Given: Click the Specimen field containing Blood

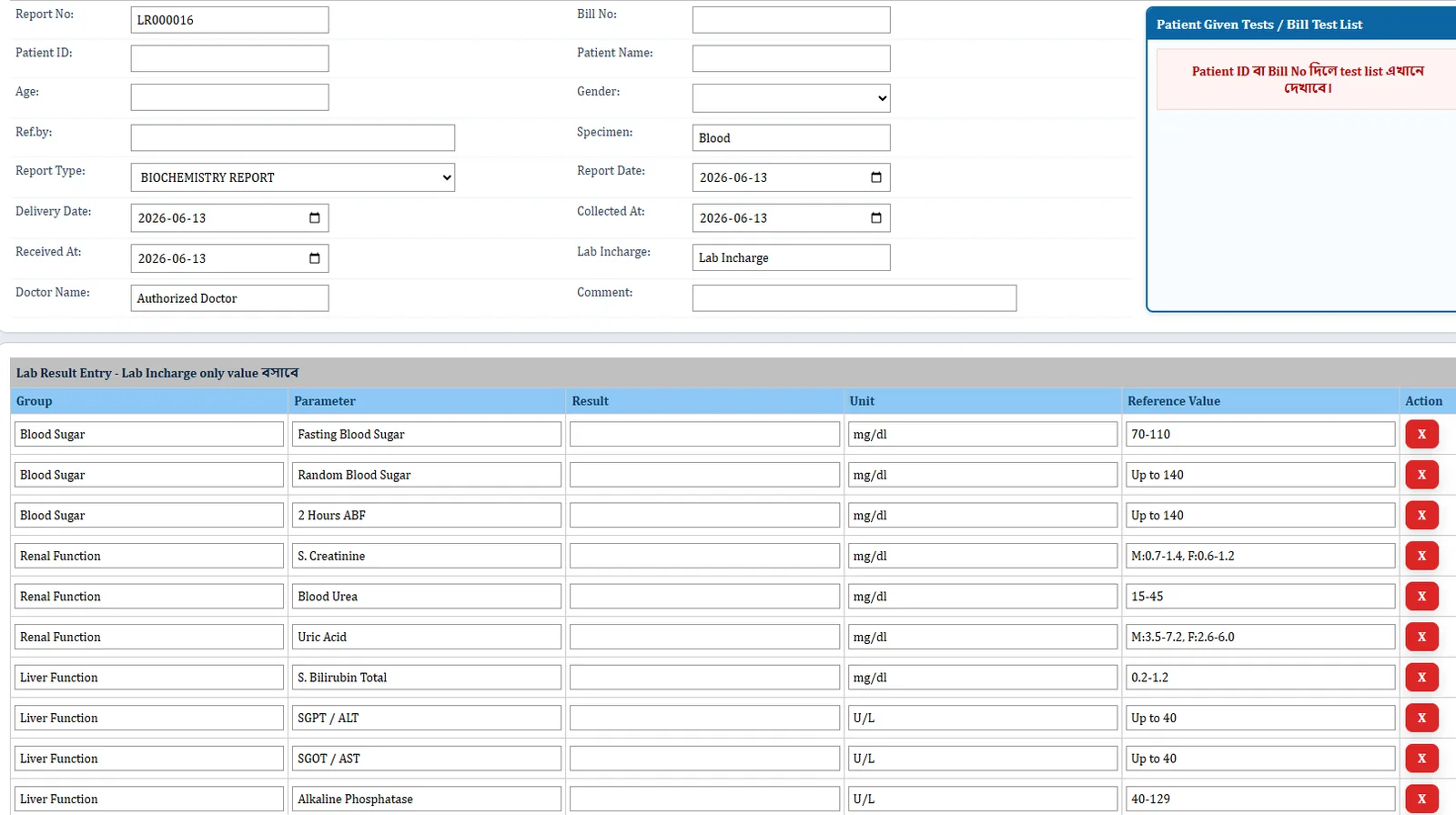Looking at the screenshot, I should [791, 137].
